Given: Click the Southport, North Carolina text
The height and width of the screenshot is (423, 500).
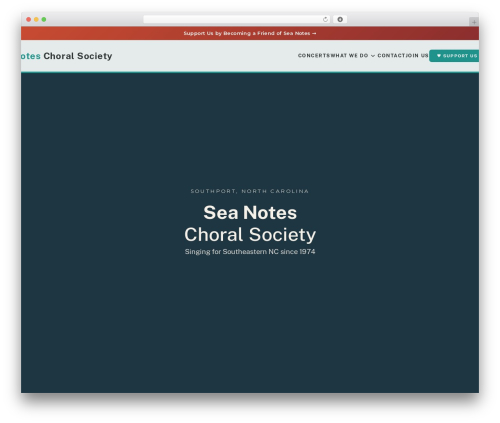Looking at the screenshot, I should [x=250, y=191].
